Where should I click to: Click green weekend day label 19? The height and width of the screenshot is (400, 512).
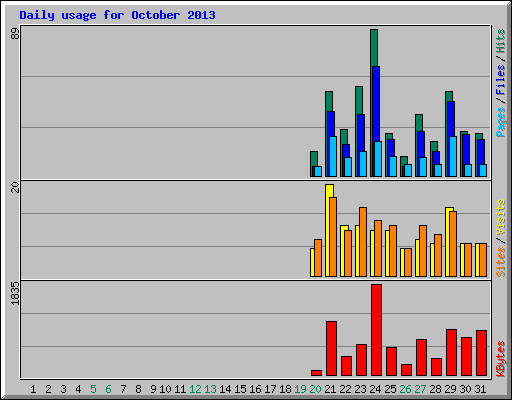pyautogui.click(x=300, y=389)
